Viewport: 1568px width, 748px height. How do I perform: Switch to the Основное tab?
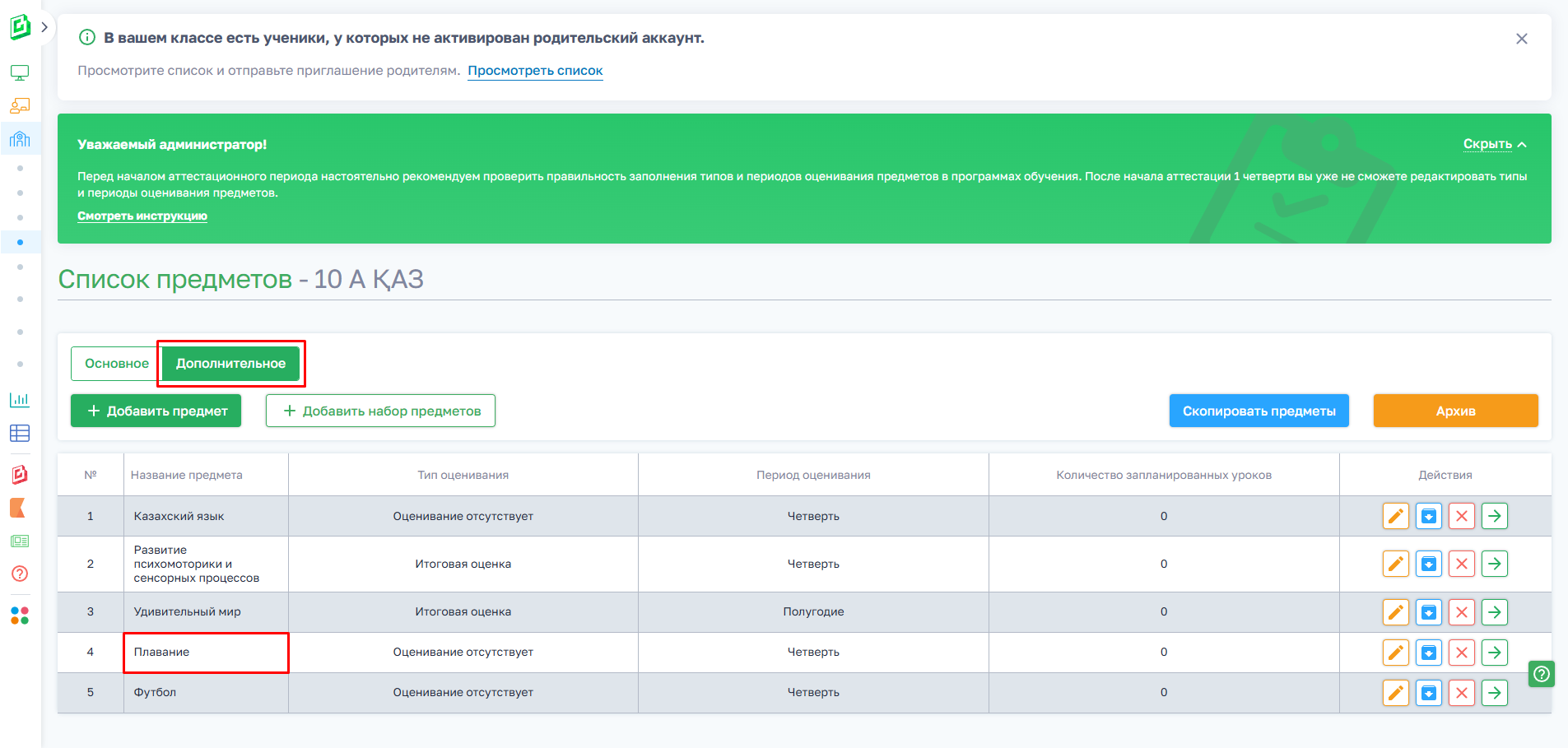click(x=116, y=364)
